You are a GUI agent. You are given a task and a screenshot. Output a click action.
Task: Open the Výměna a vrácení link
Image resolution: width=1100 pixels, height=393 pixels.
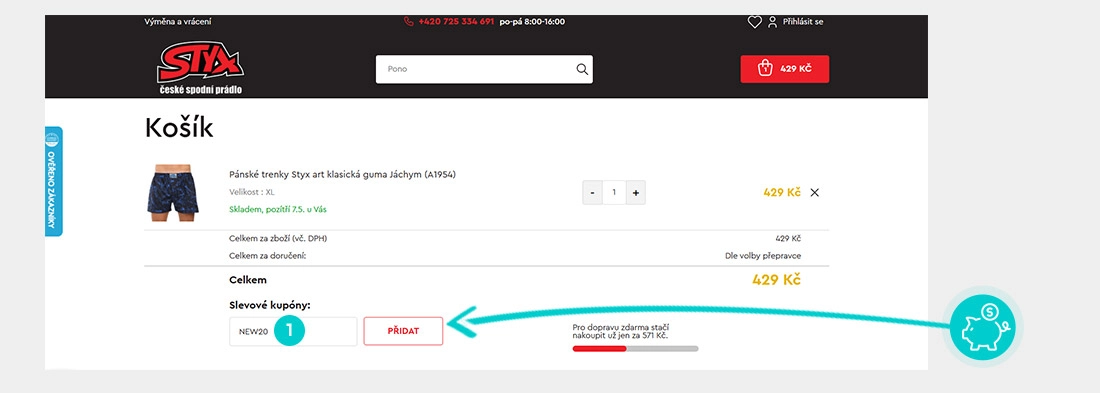tap(177, 22)
